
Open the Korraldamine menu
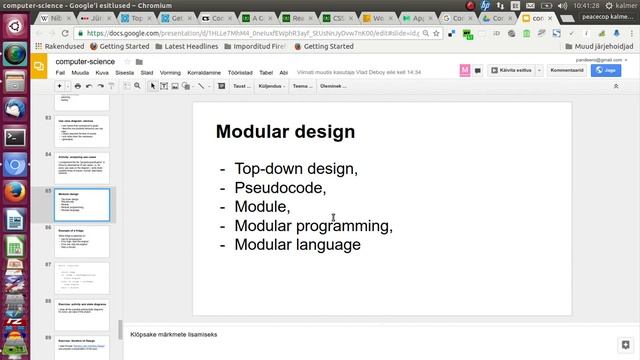pyautogui.click(x=204, y=73)
